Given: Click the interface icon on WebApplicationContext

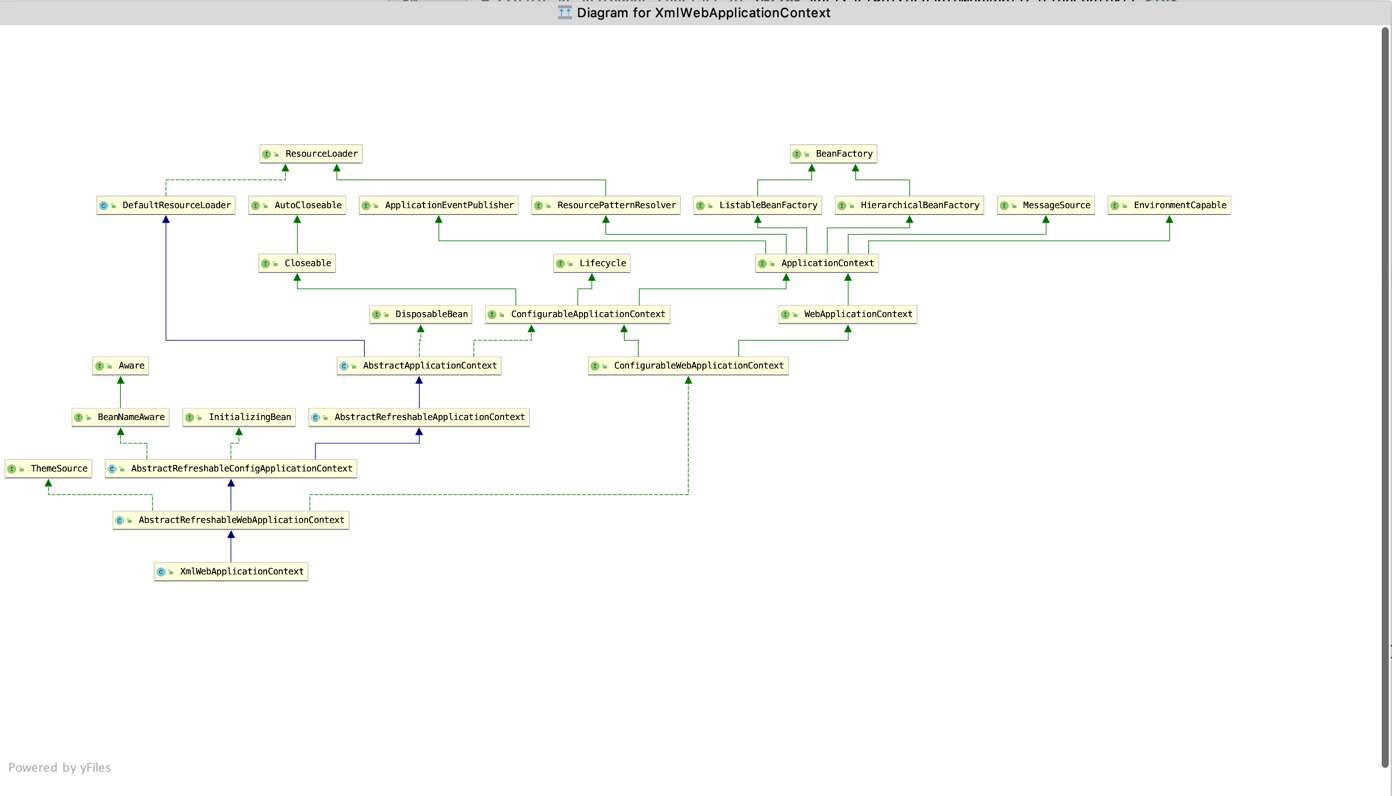Looking at the screenshot, I should point(786,315).
